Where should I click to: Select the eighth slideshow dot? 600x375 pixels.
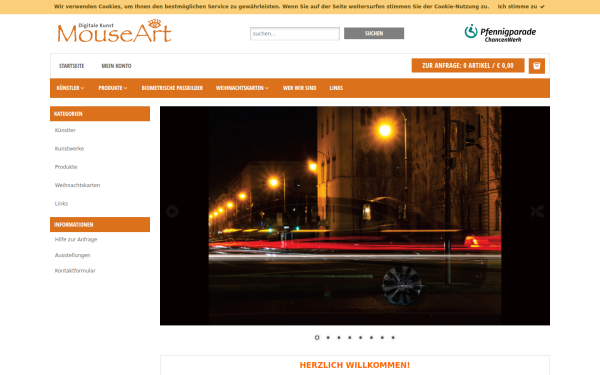coord(393,338)
